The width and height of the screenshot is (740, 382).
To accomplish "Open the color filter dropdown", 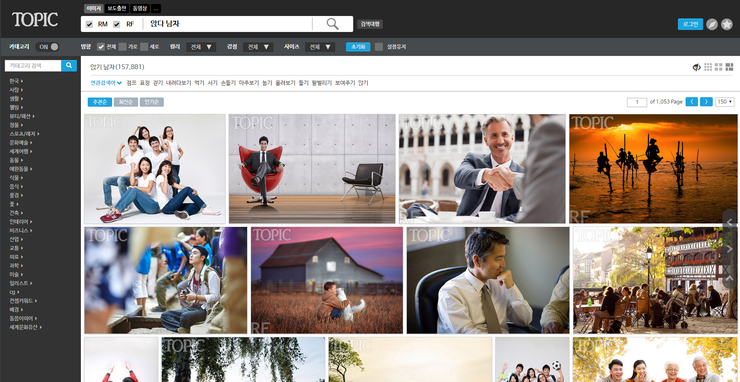I will [x=201, y=47].
